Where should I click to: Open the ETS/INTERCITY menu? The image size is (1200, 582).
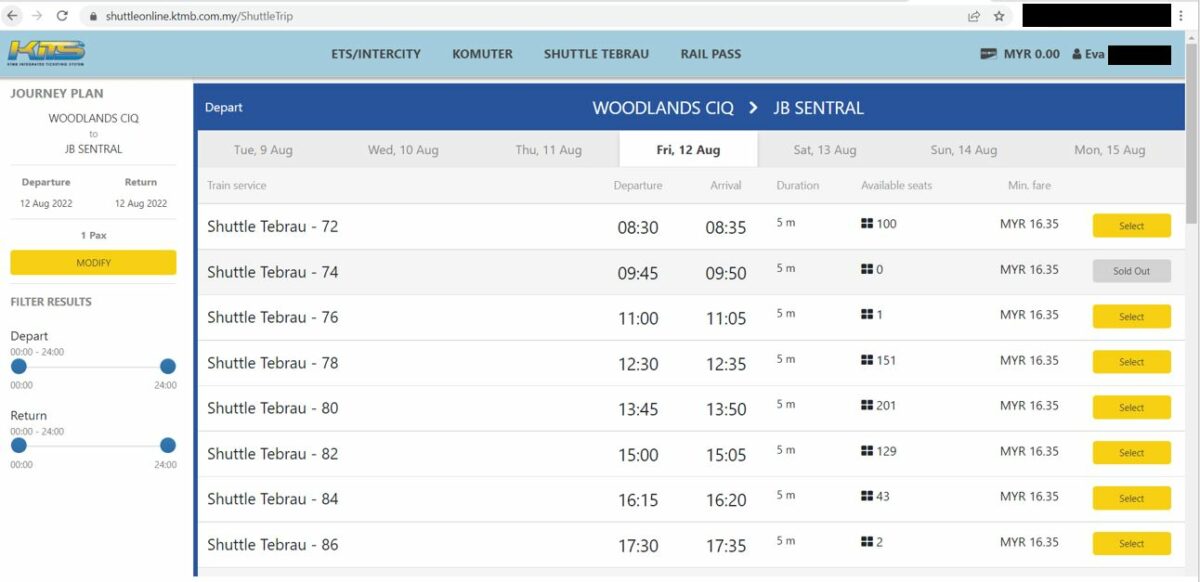pos(376,54)
